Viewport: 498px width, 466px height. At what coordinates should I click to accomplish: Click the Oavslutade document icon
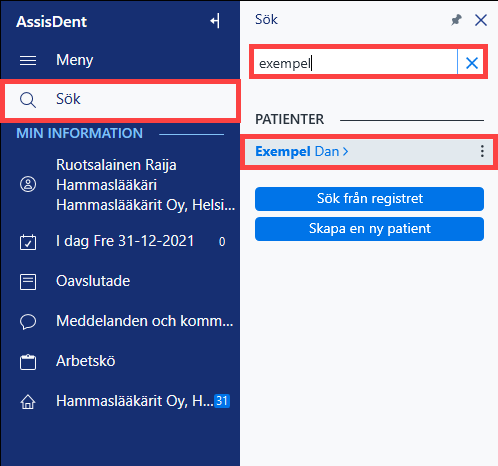pos(28,282)
